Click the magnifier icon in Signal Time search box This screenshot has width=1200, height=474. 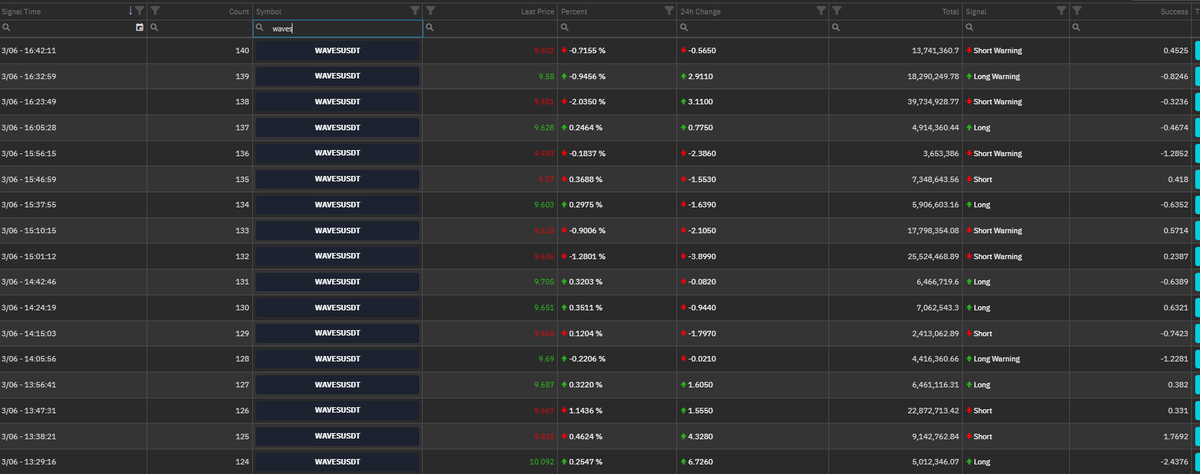6,28
